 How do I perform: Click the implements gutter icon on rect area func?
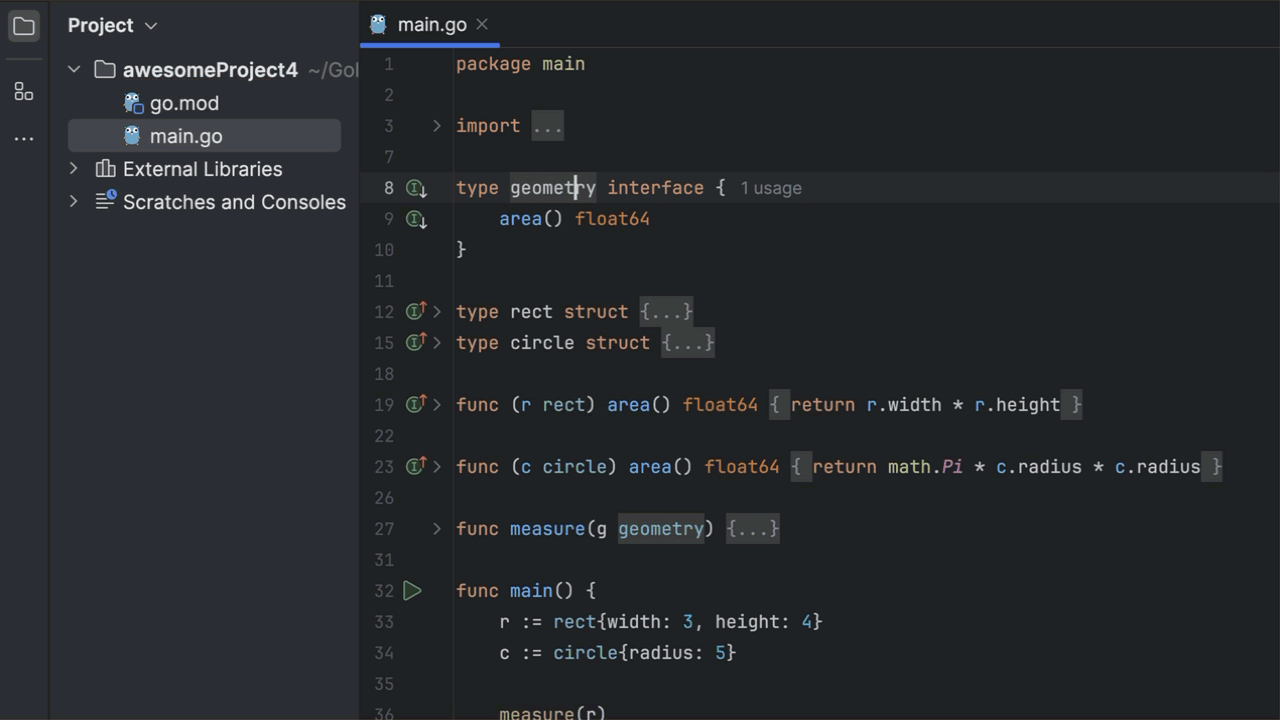(416, 405)
